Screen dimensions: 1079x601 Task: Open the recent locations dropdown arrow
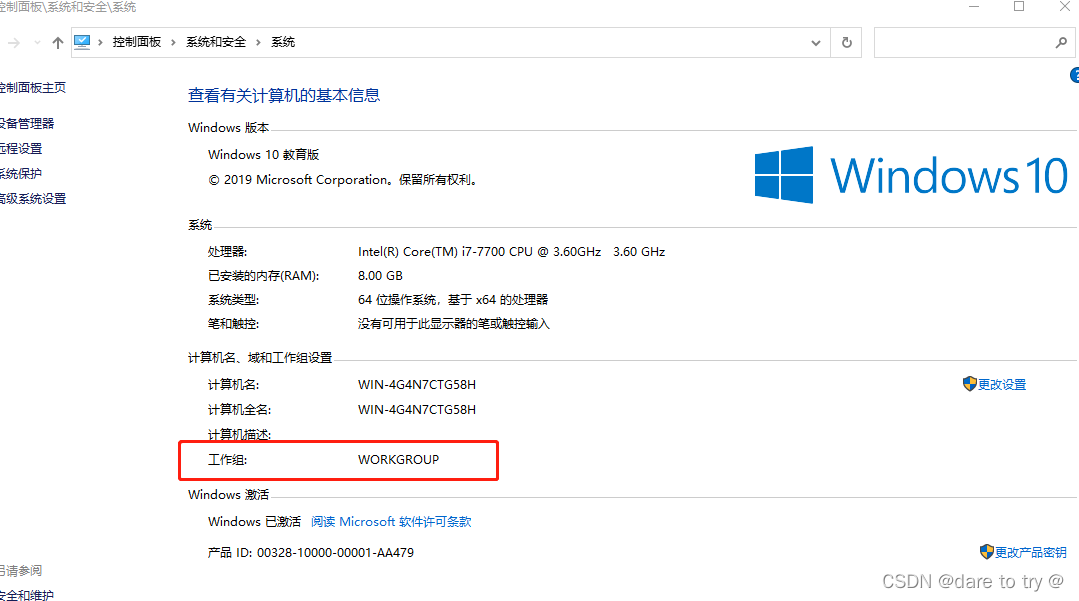coord(37,43)
